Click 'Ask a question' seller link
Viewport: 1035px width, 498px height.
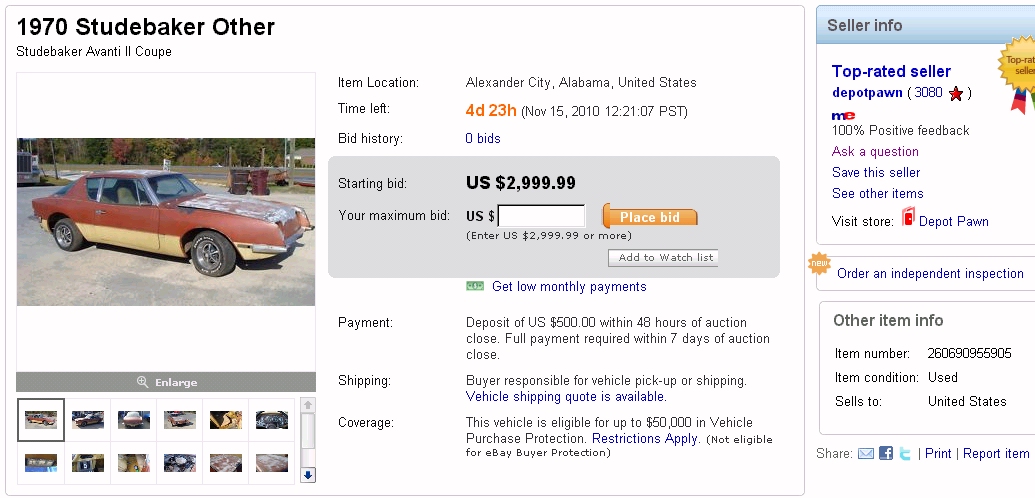pos(875,152)
